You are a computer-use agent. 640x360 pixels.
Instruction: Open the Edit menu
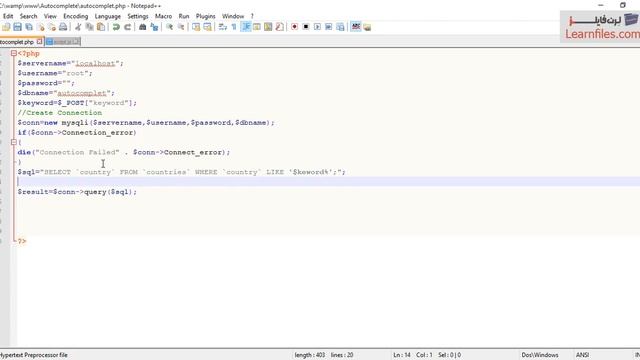(x=8, y=16)
